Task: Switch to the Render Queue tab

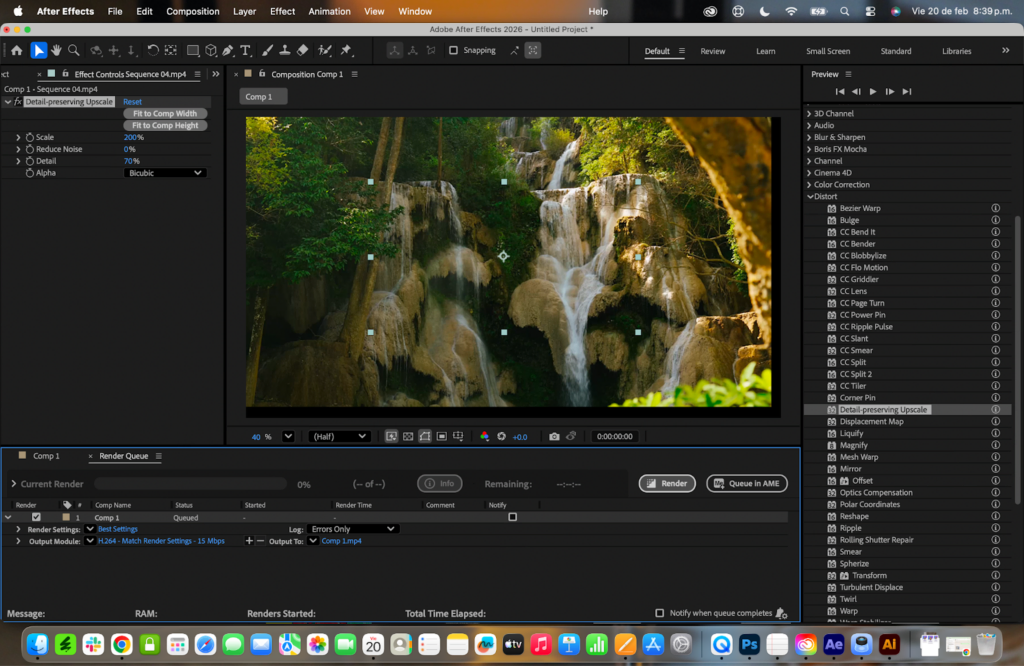Action: click(122, 455)
